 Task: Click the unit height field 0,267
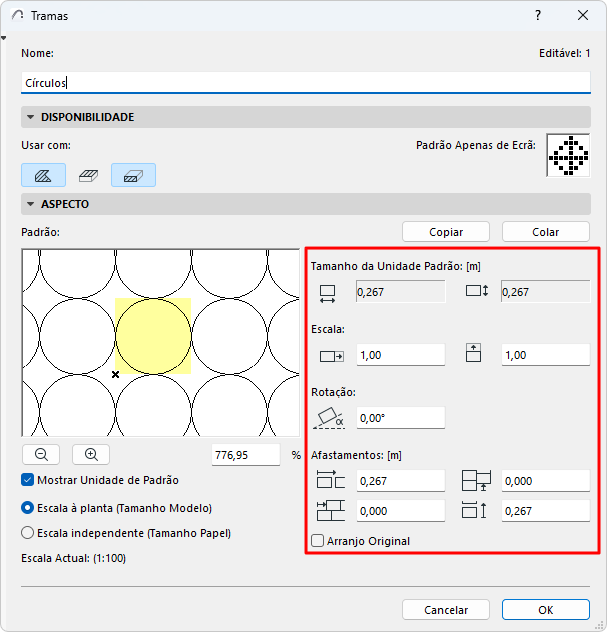(546, 291)
